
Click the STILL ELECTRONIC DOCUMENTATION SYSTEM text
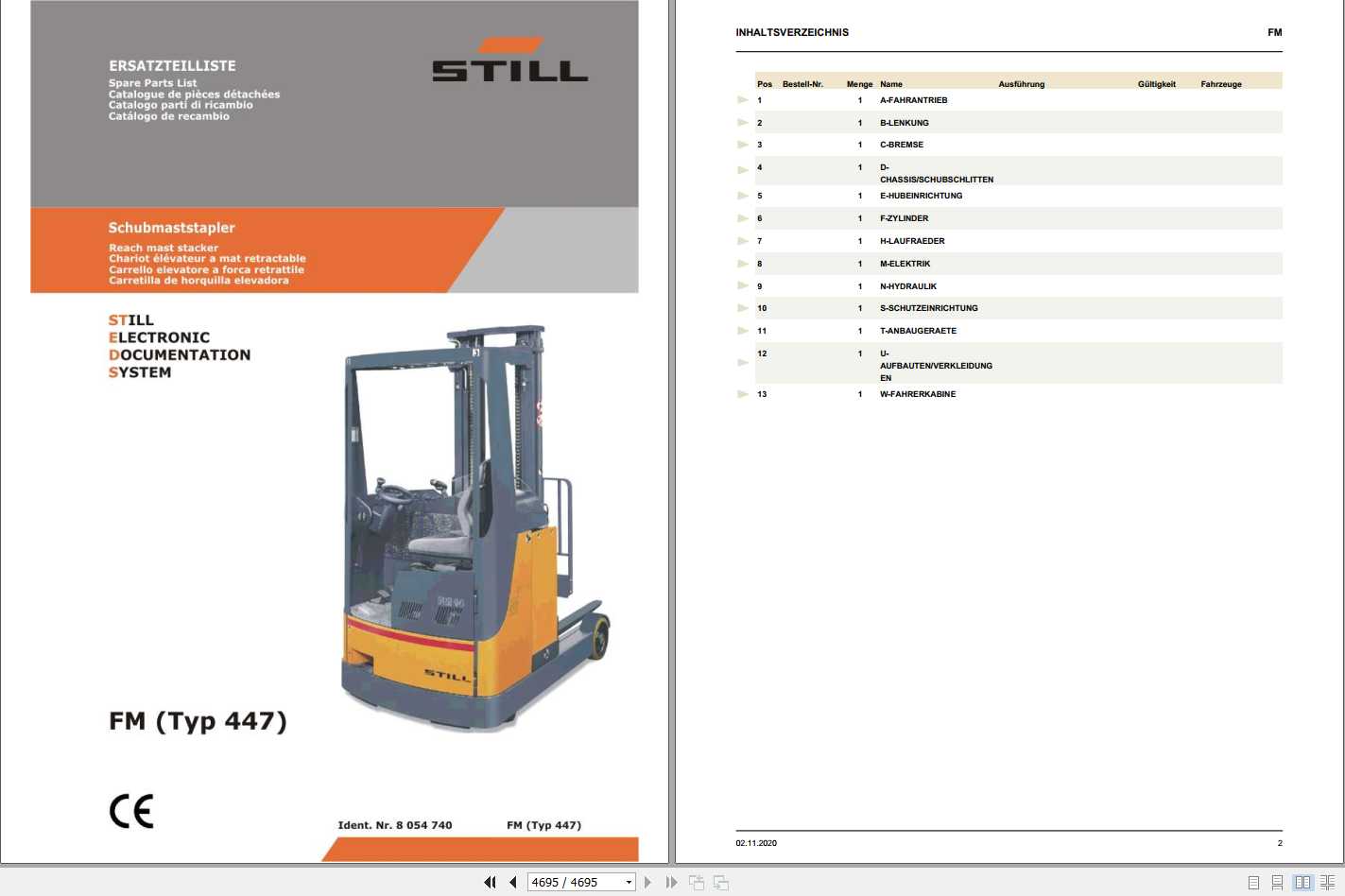pos(180,346)
